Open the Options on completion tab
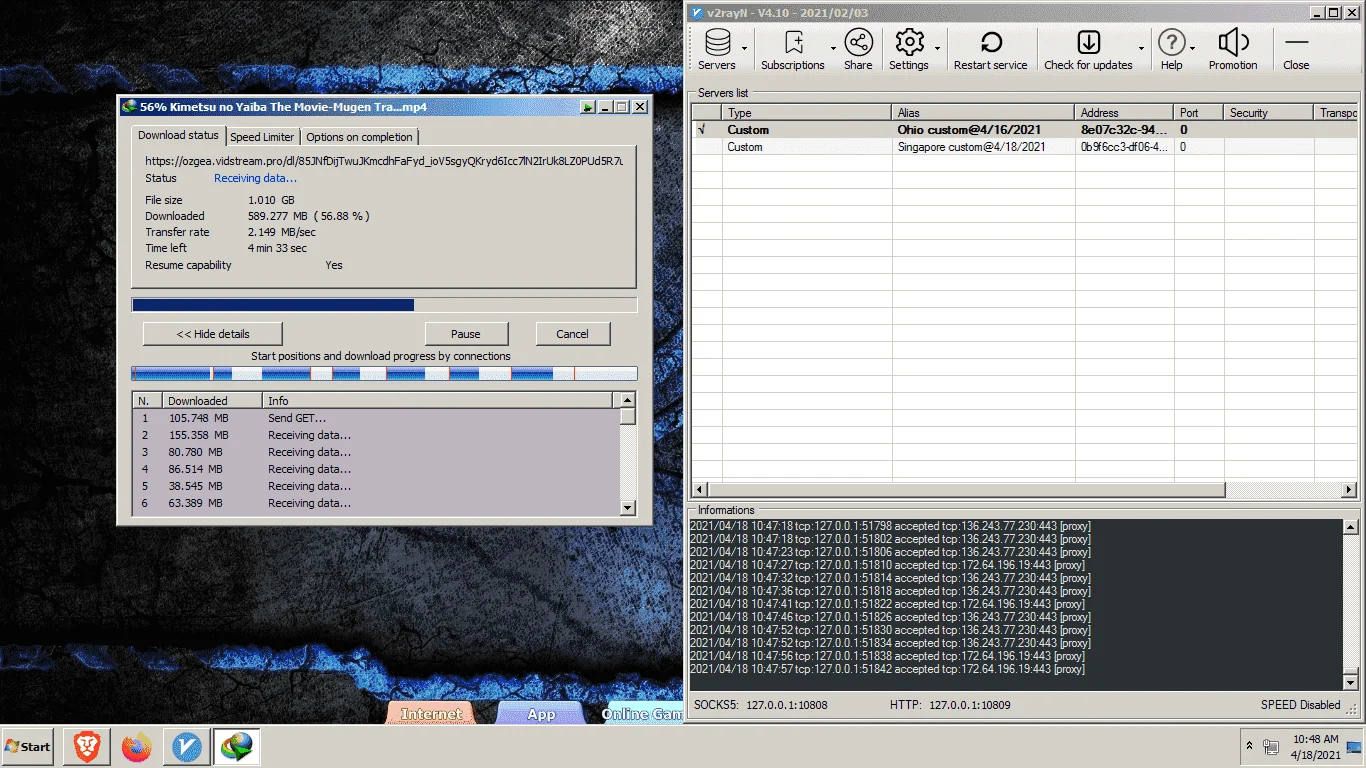Viewport: 1366px width, 768px height. (x=359, y=137)
